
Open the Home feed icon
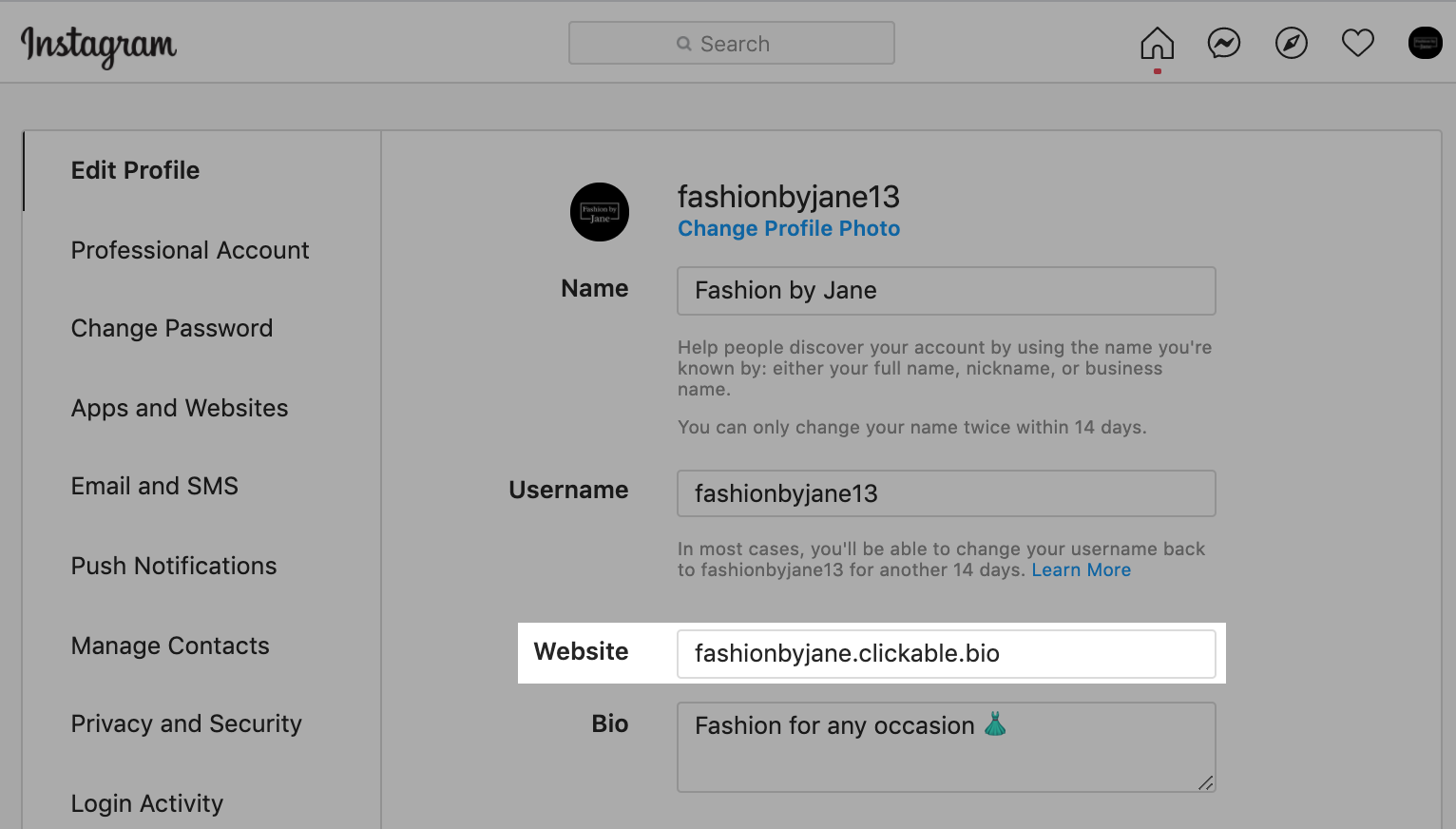(x=1156, y=43)
